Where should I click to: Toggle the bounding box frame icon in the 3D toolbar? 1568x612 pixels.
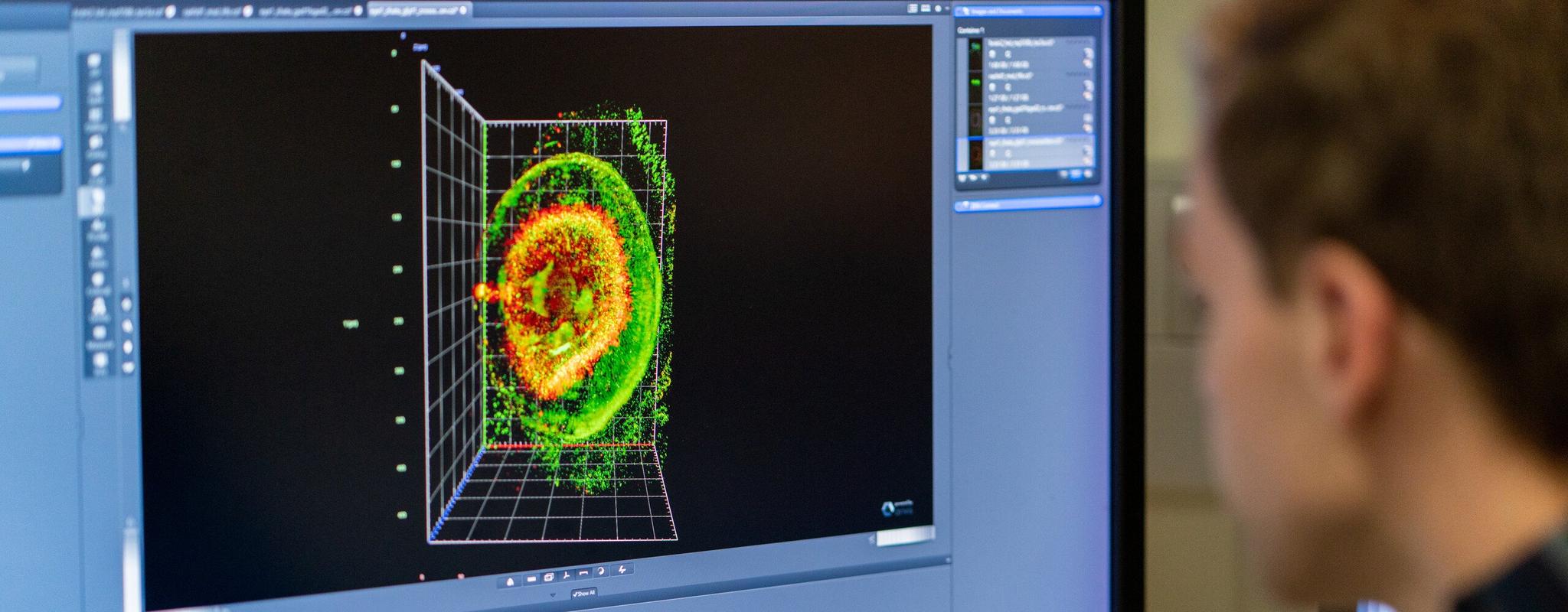pos(549,578)
